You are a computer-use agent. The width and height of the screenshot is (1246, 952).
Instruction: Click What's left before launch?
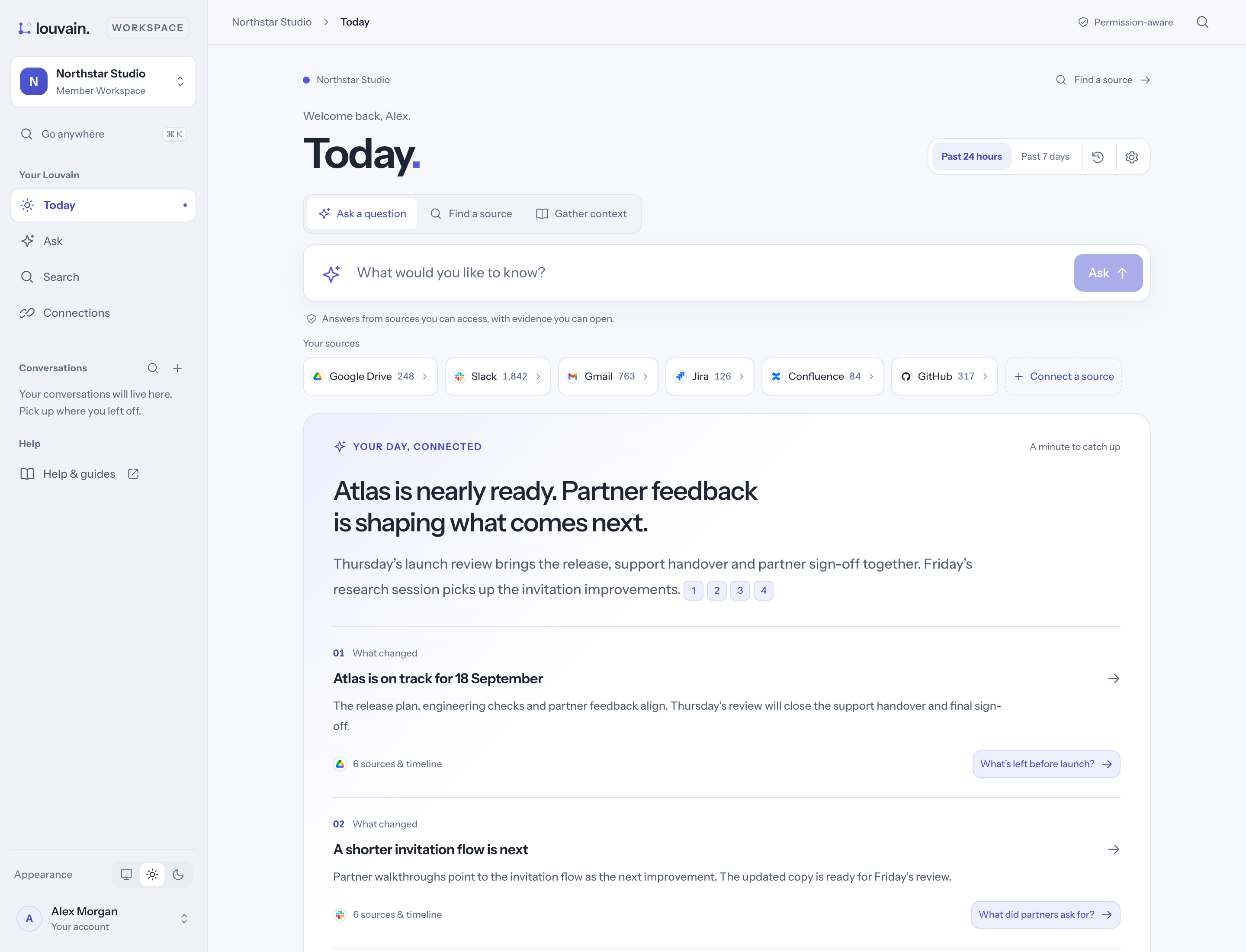pyautogui.click(x=1046, y=764)
